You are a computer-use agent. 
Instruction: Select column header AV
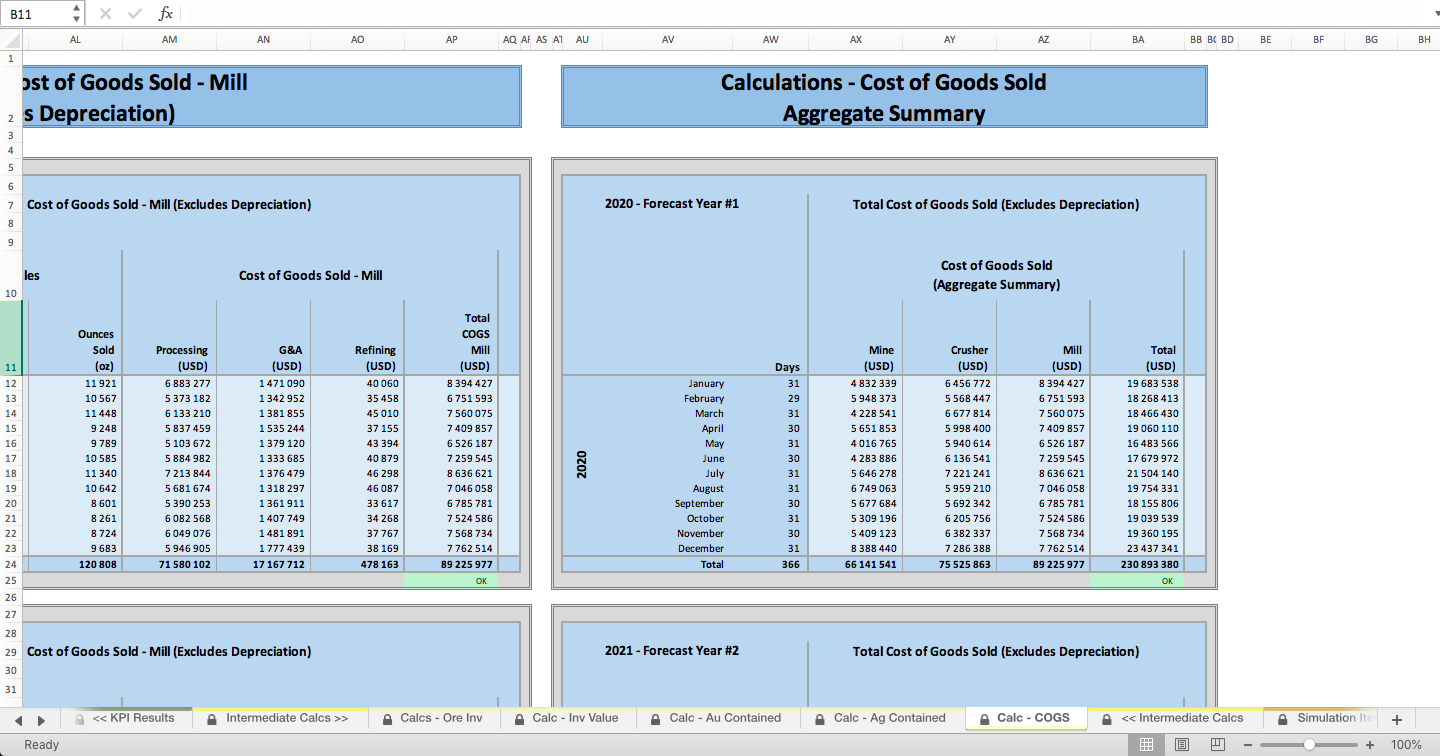pyautogui.click(x=668, y=39)
